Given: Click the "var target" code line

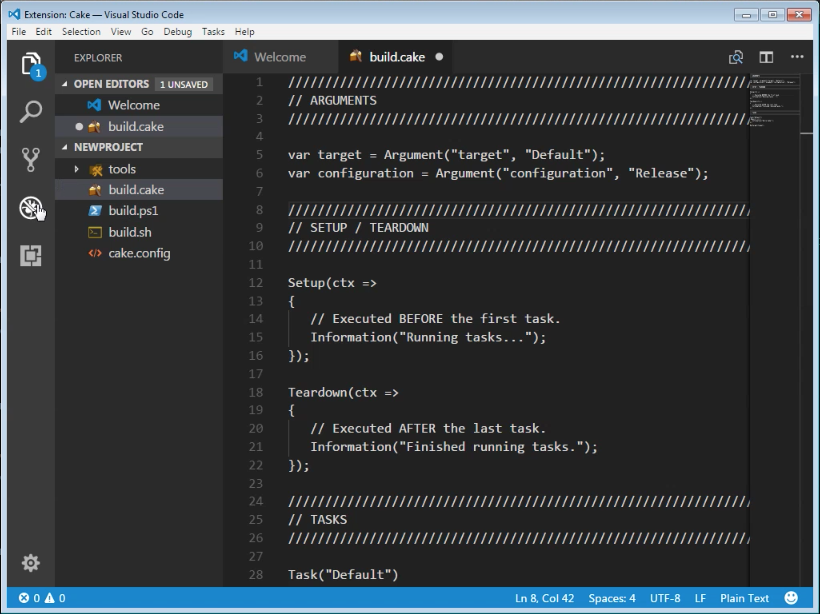Looking at the screenshot, I should pyautogui.click(x=446, y=155).
